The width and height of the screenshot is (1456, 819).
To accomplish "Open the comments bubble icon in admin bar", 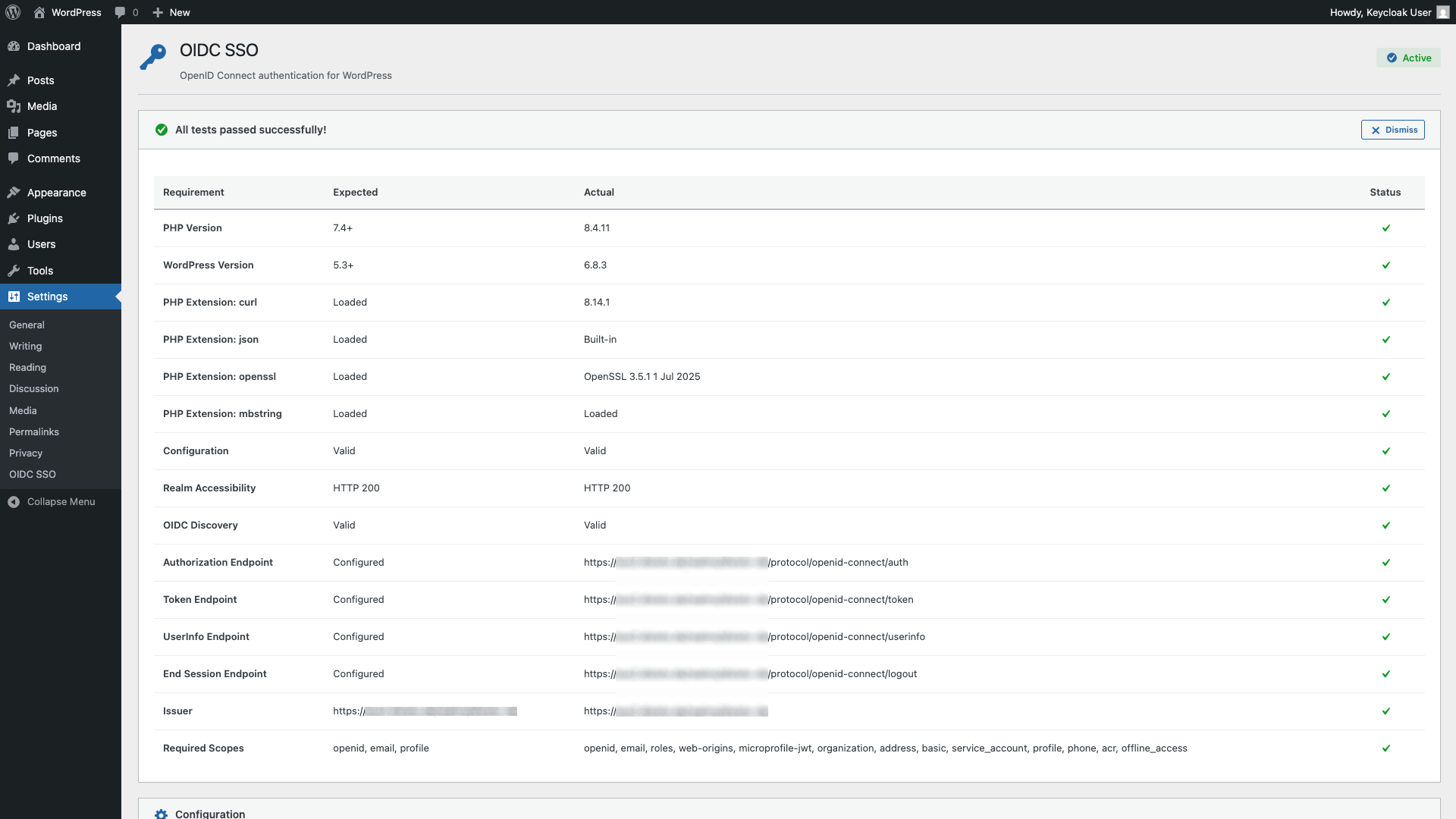I will [120, 12].
